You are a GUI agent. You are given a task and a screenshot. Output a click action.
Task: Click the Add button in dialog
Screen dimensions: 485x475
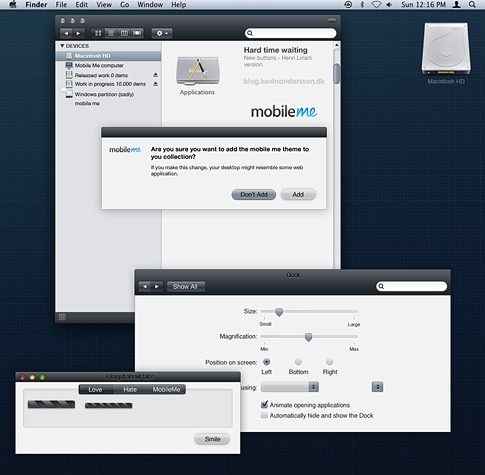click(x=298, y=194)
